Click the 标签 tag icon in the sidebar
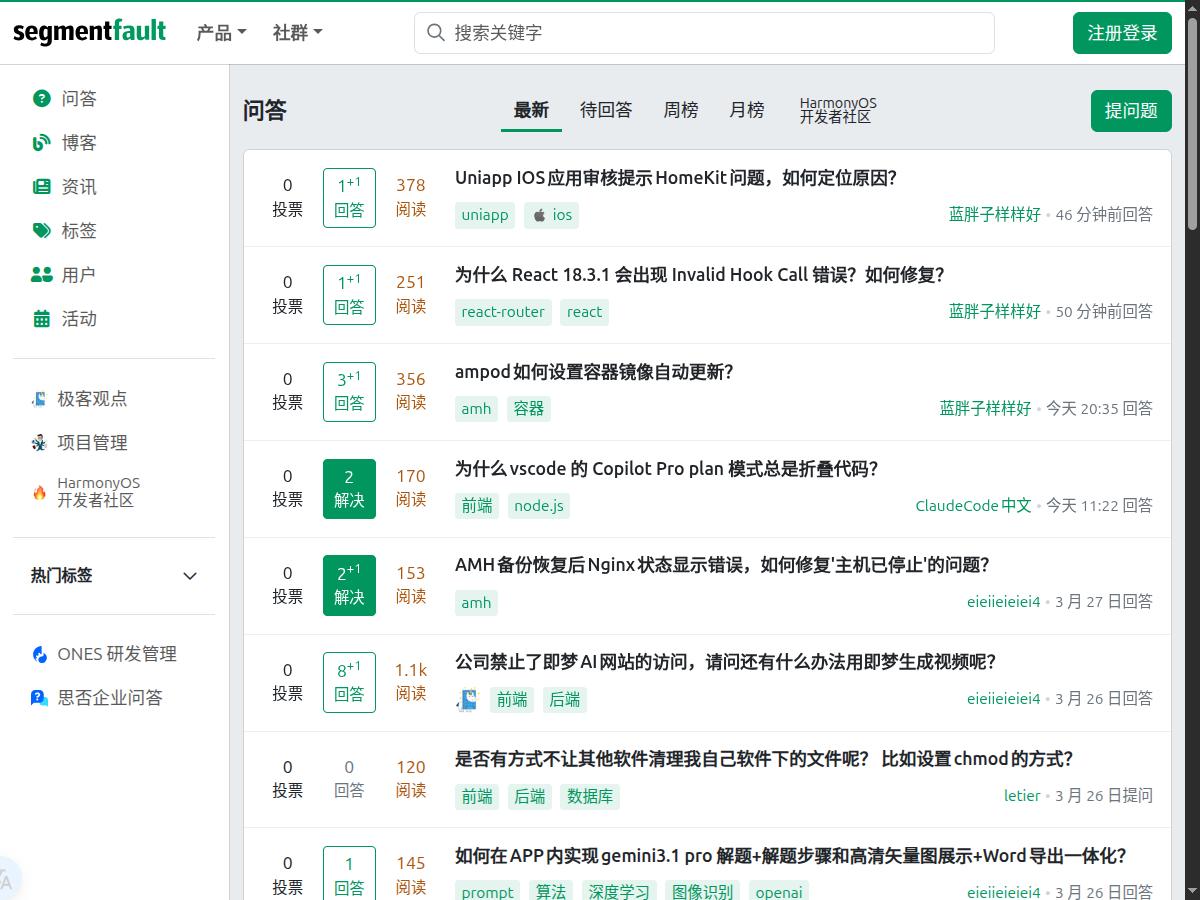 coord(40,230)
